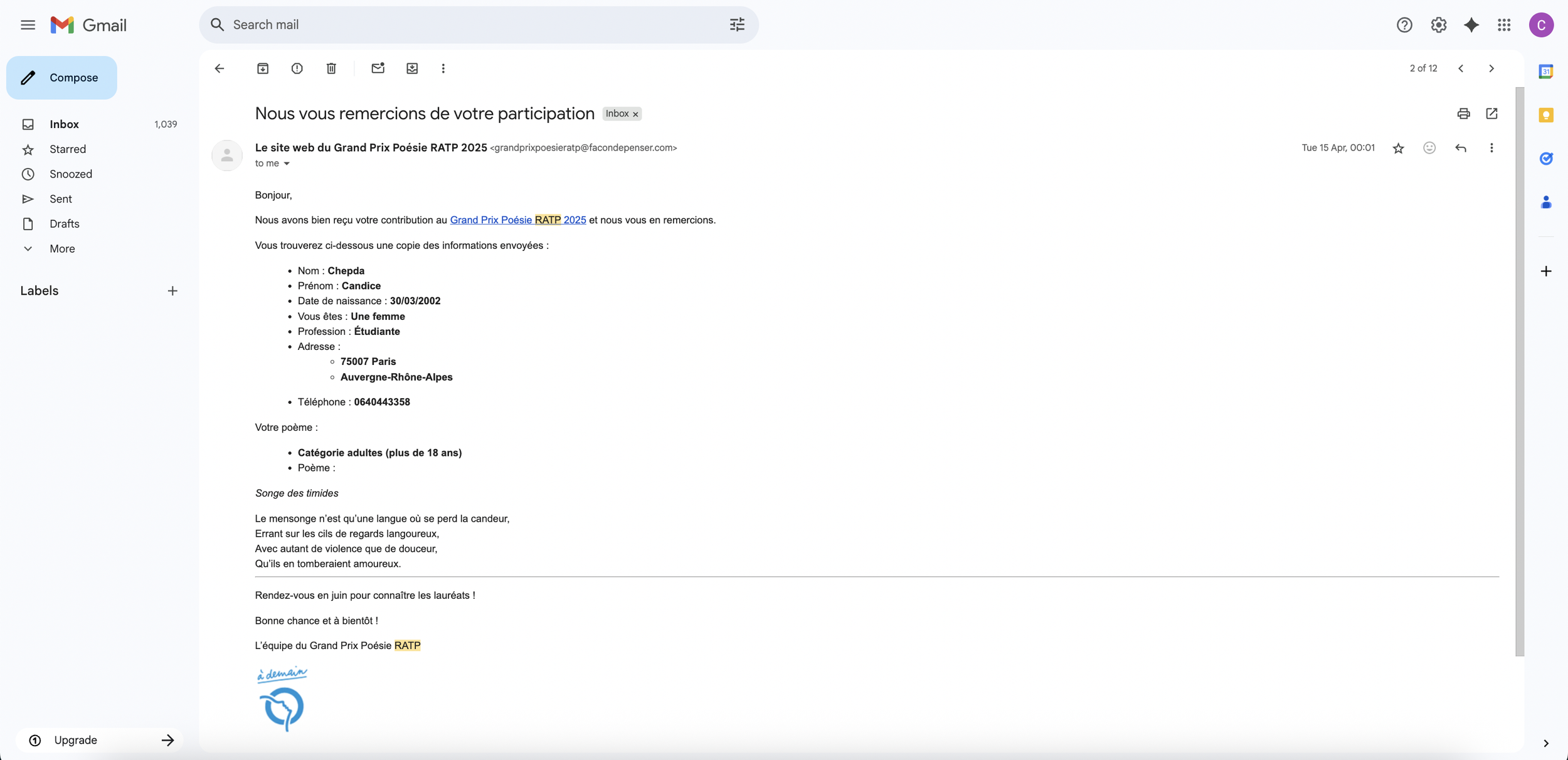1568x760 pixels.
Task: Go back to the inbox list
Action: pyautogui.click(x=219, y=68)
